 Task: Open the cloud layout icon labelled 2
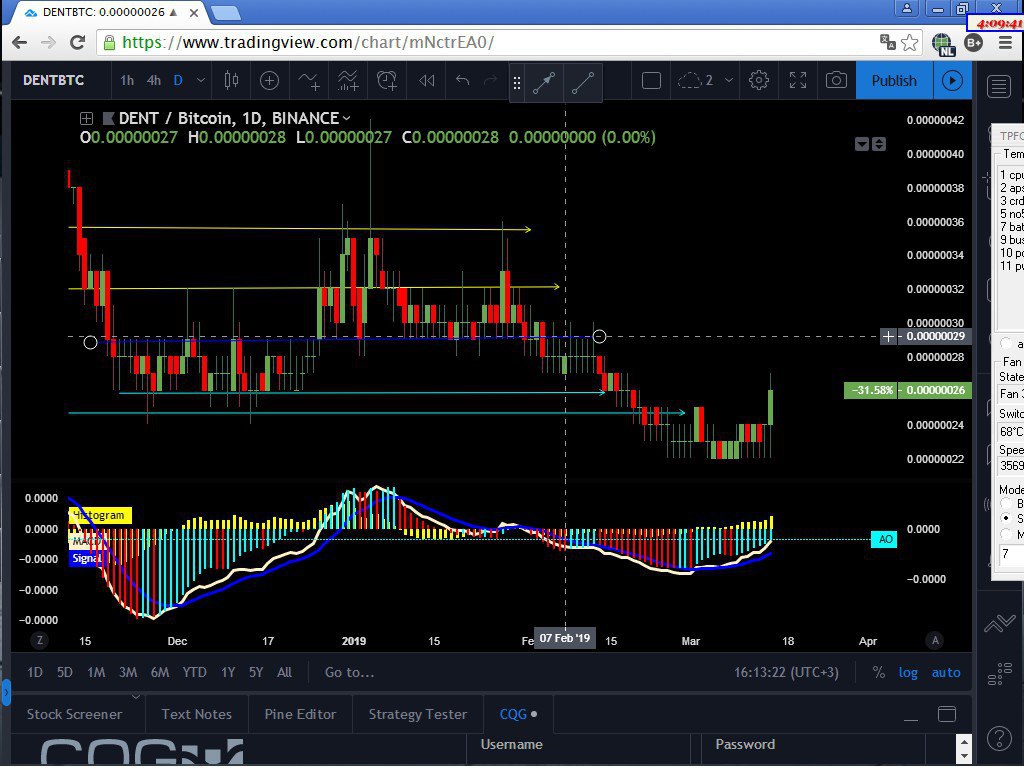click(695, 80)
